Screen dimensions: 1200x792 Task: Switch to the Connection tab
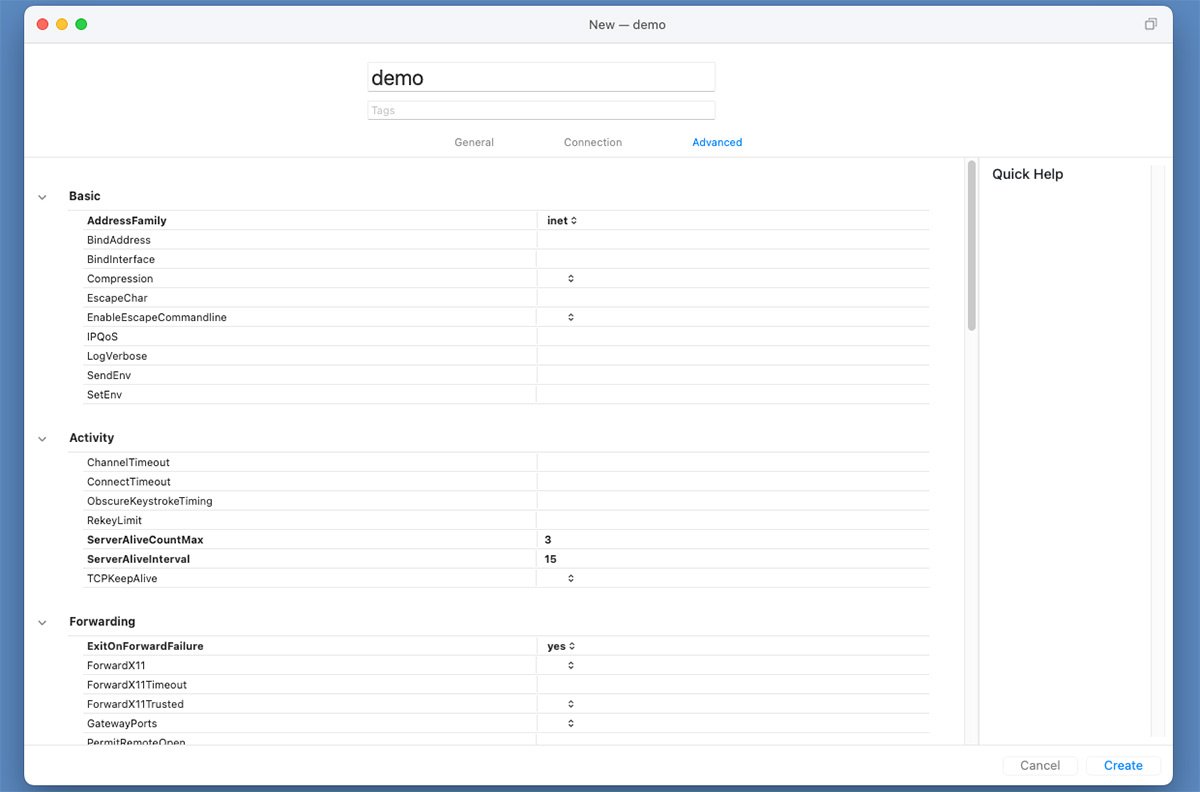point(593,143)
